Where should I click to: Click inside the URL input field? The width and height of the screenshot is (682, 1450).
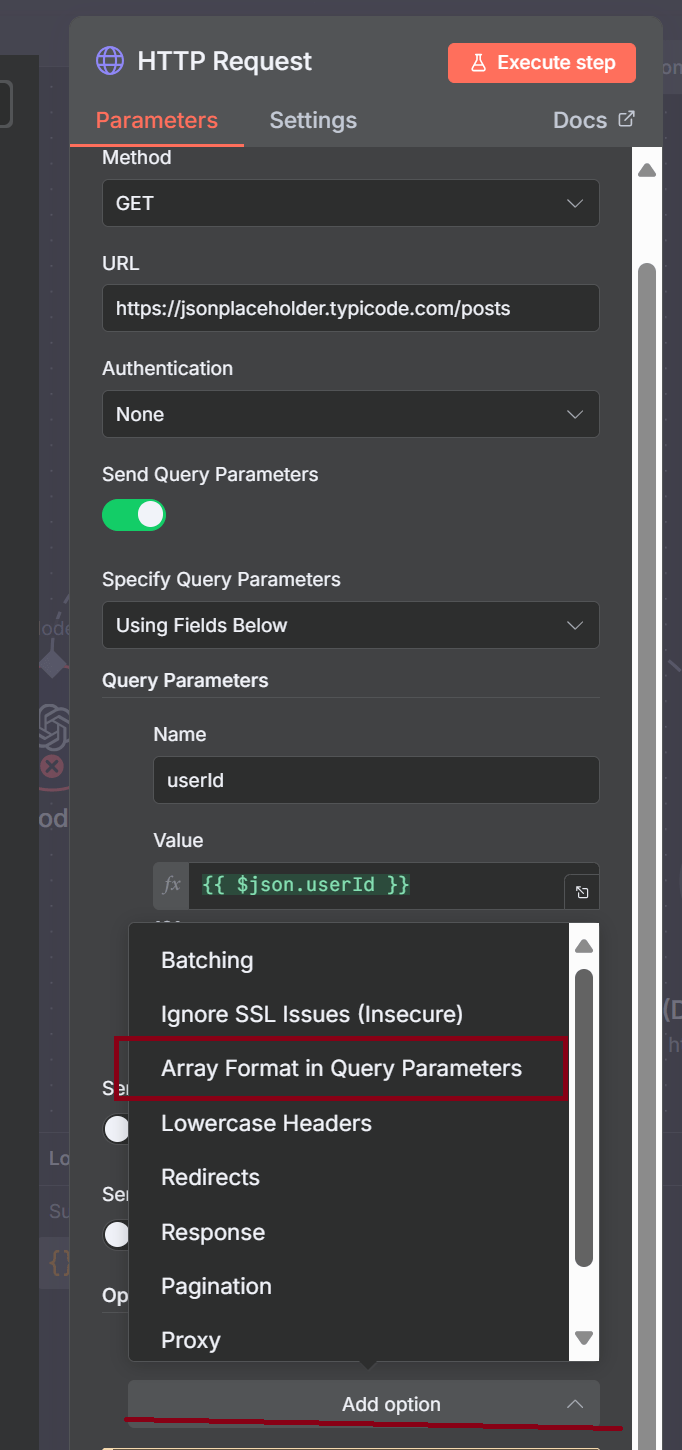(350, 308)
